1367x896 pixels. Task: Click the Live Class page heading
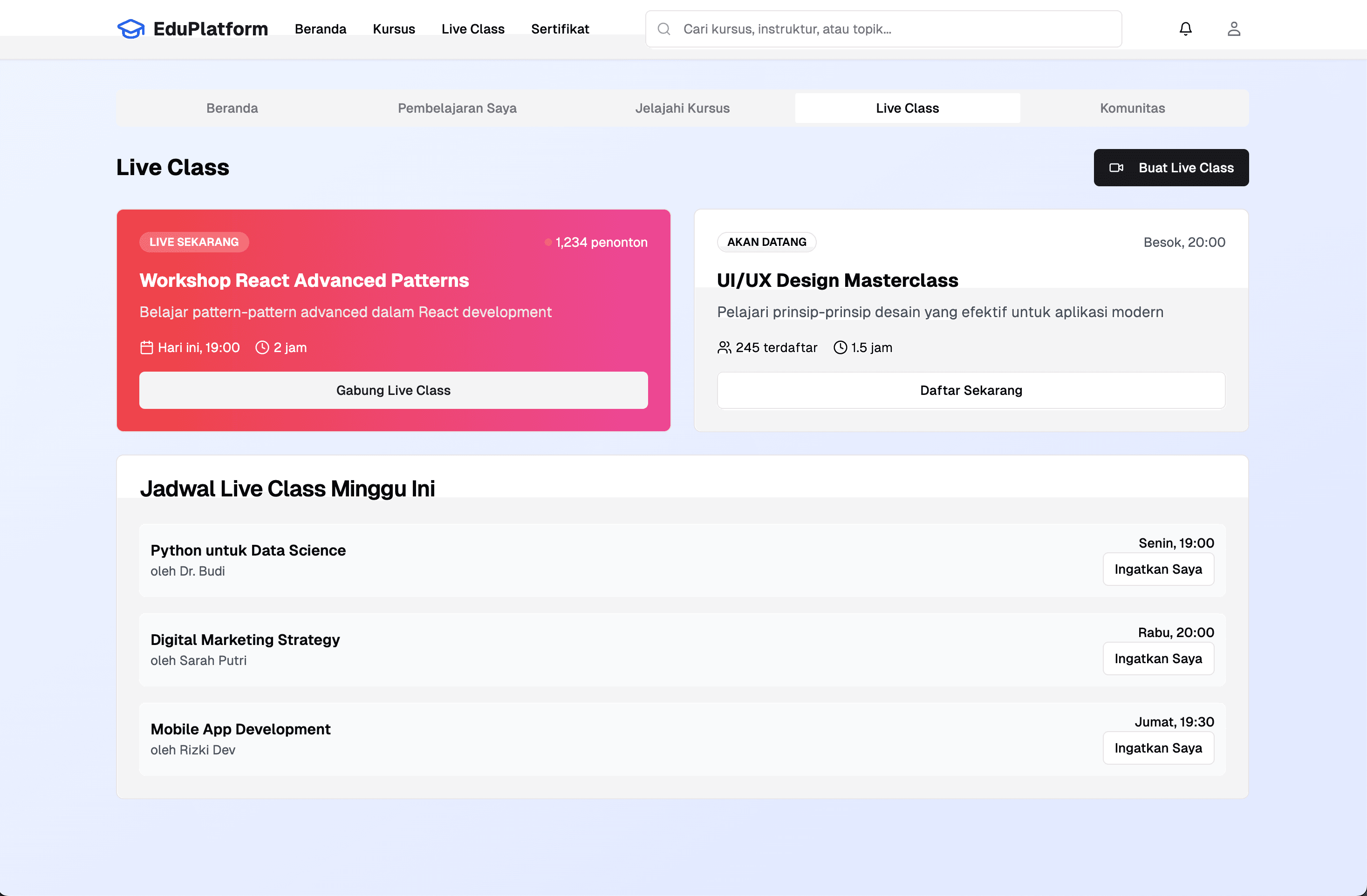click(172, 168)
